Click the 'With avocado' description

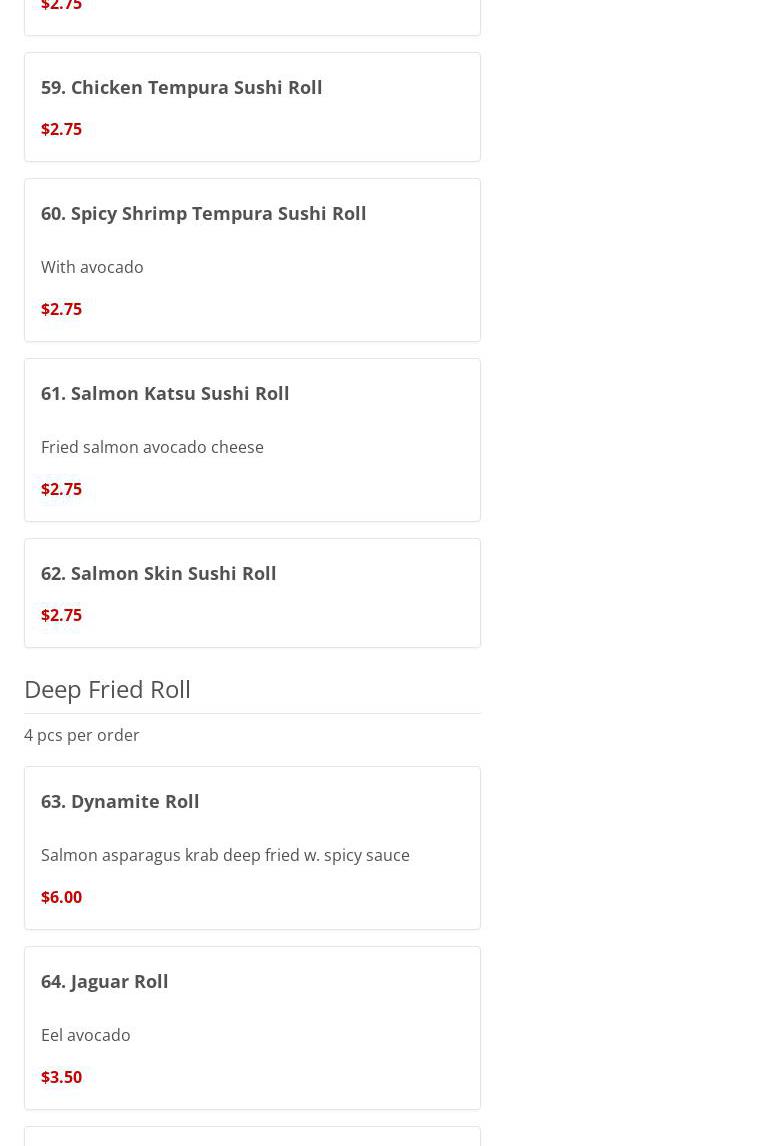(x=92, y=267)
